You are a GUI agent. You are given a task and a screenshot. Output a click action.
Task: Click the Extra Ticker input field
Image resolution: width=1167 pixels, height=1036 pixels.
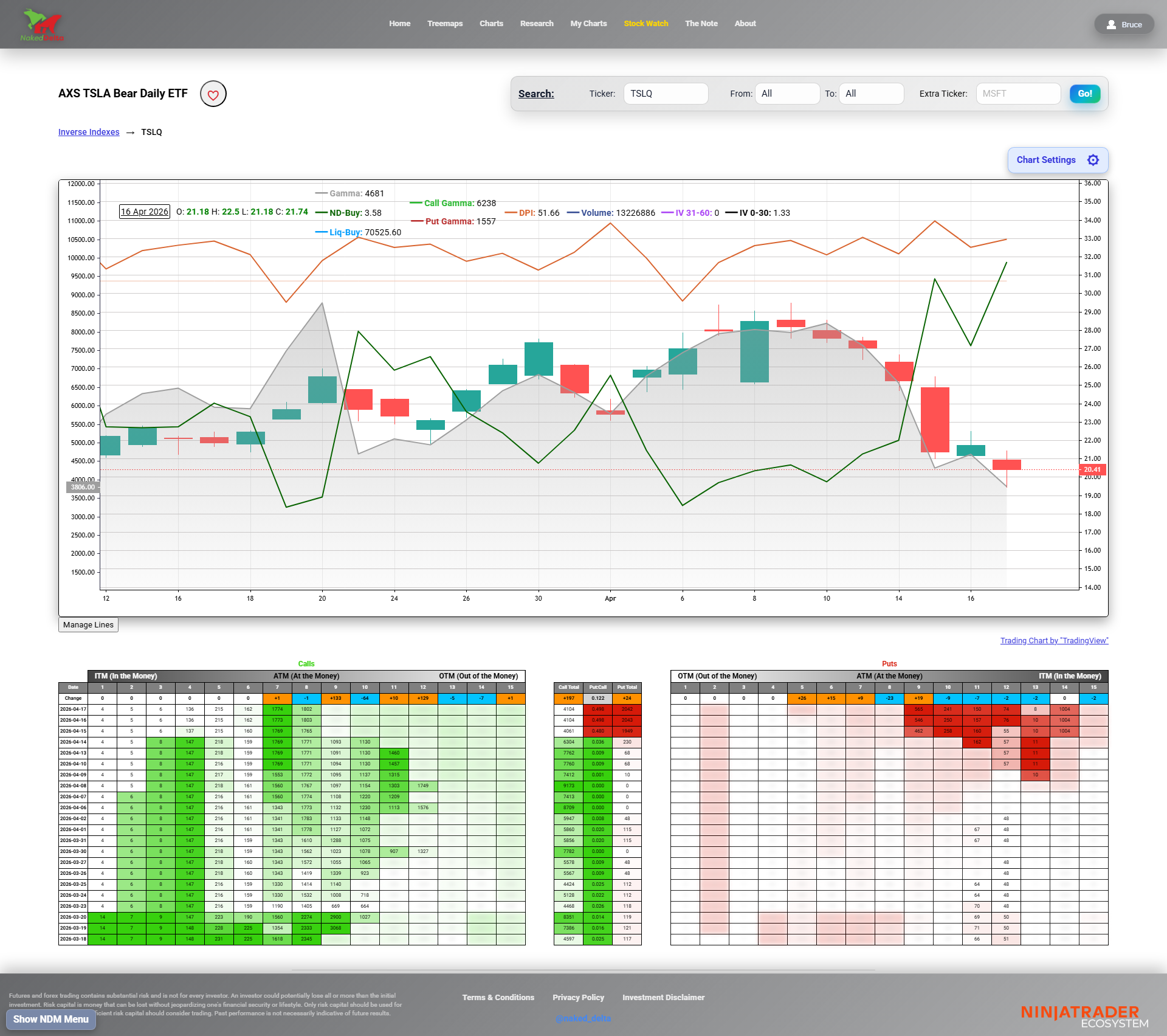1018,94
